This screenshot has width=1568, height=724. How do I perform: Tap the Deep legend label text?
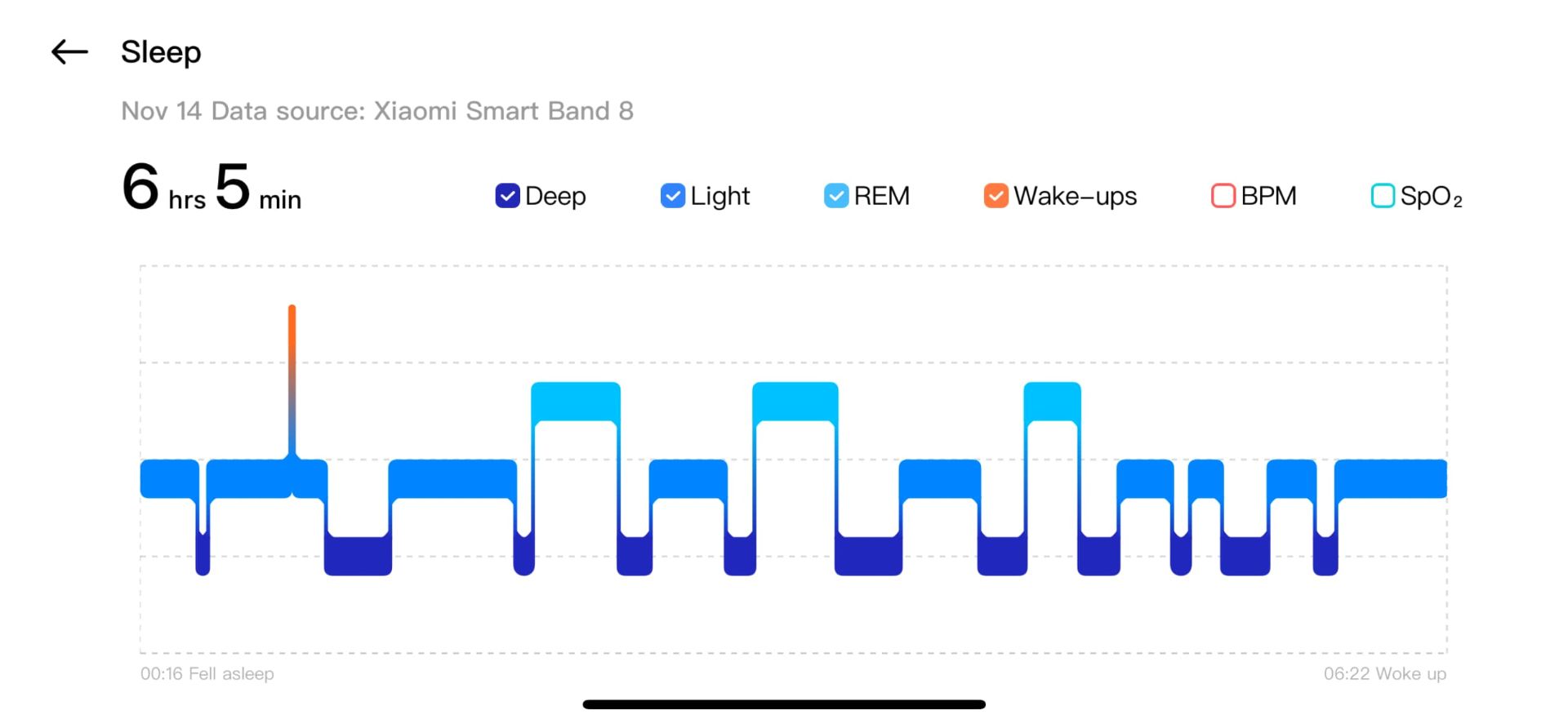point(555,196)
